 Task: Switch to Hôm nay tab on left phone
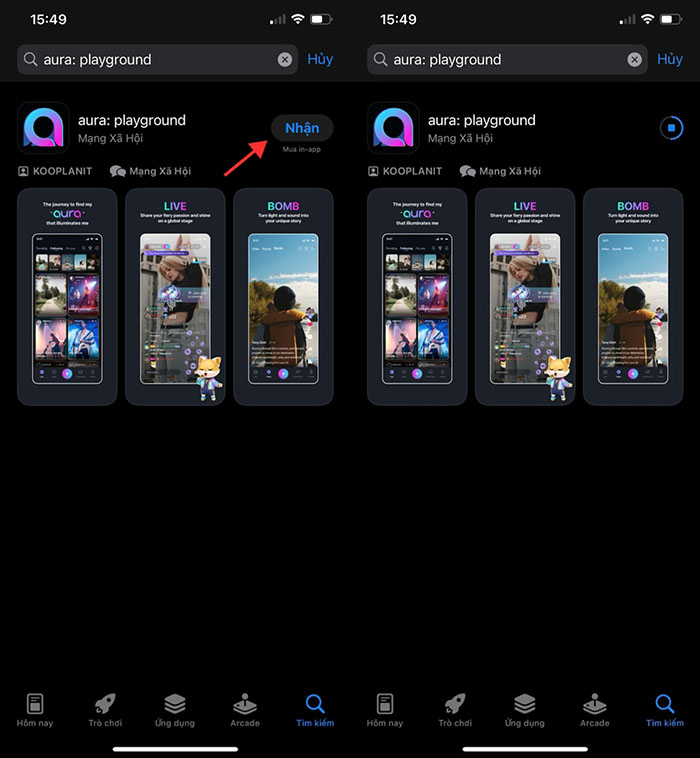click(35, 709)
